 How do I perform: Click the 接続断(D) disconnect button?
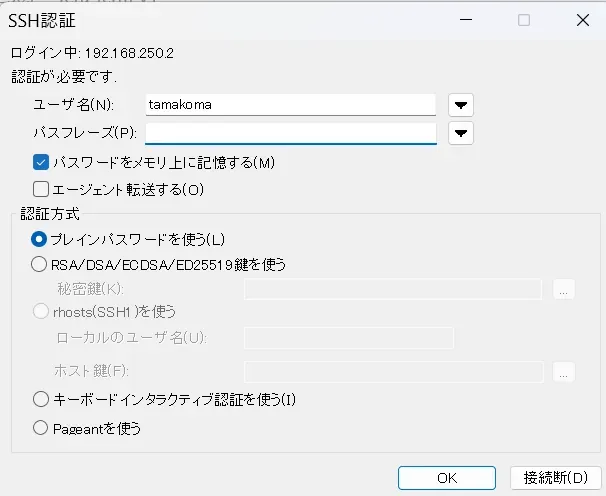(555, 478)
